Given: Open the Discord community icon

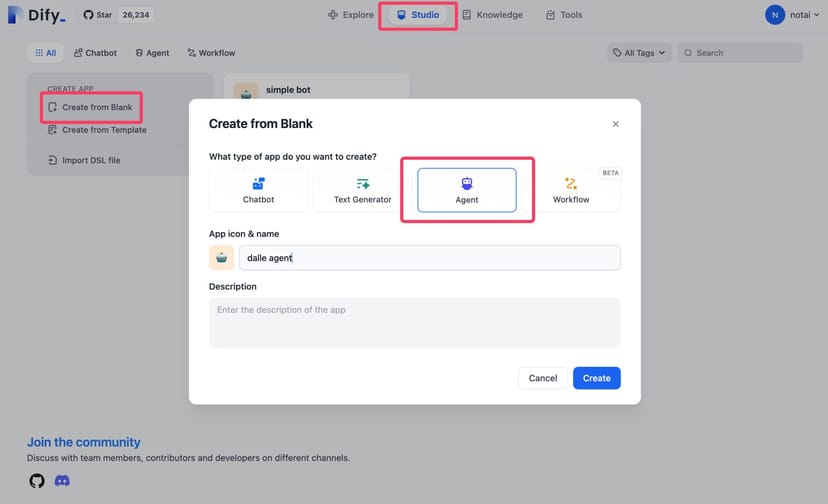Looking at the screenshot, I should [62, 481].
